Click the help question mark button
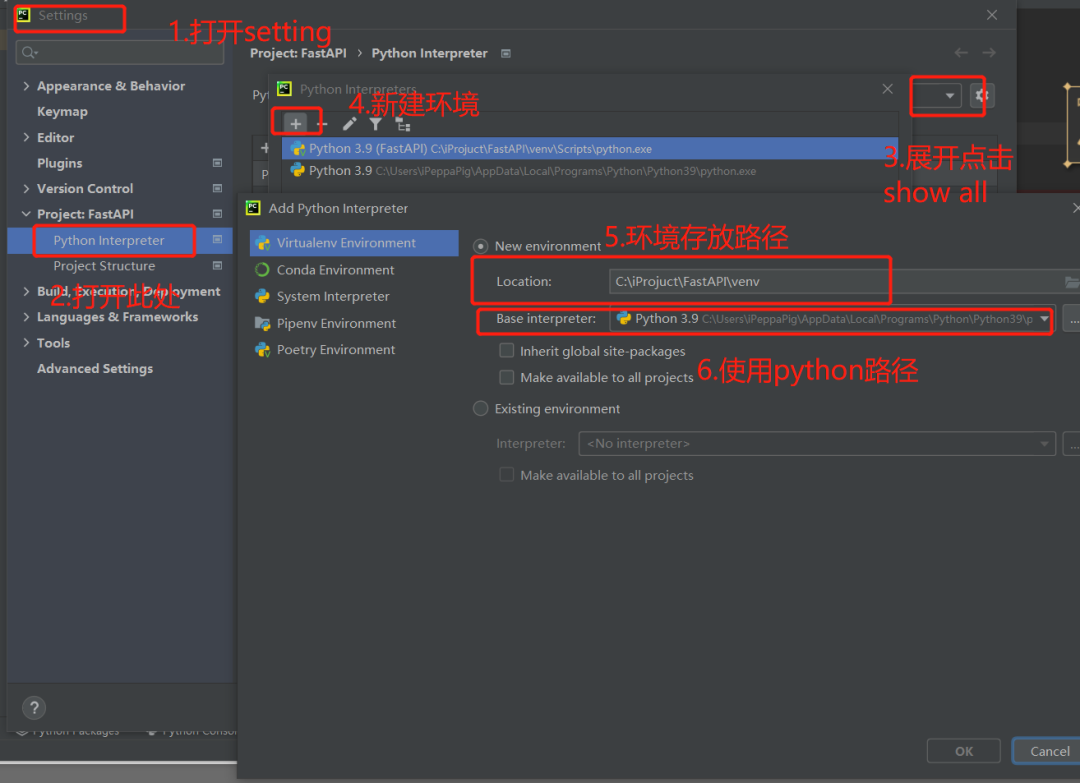 34,707
